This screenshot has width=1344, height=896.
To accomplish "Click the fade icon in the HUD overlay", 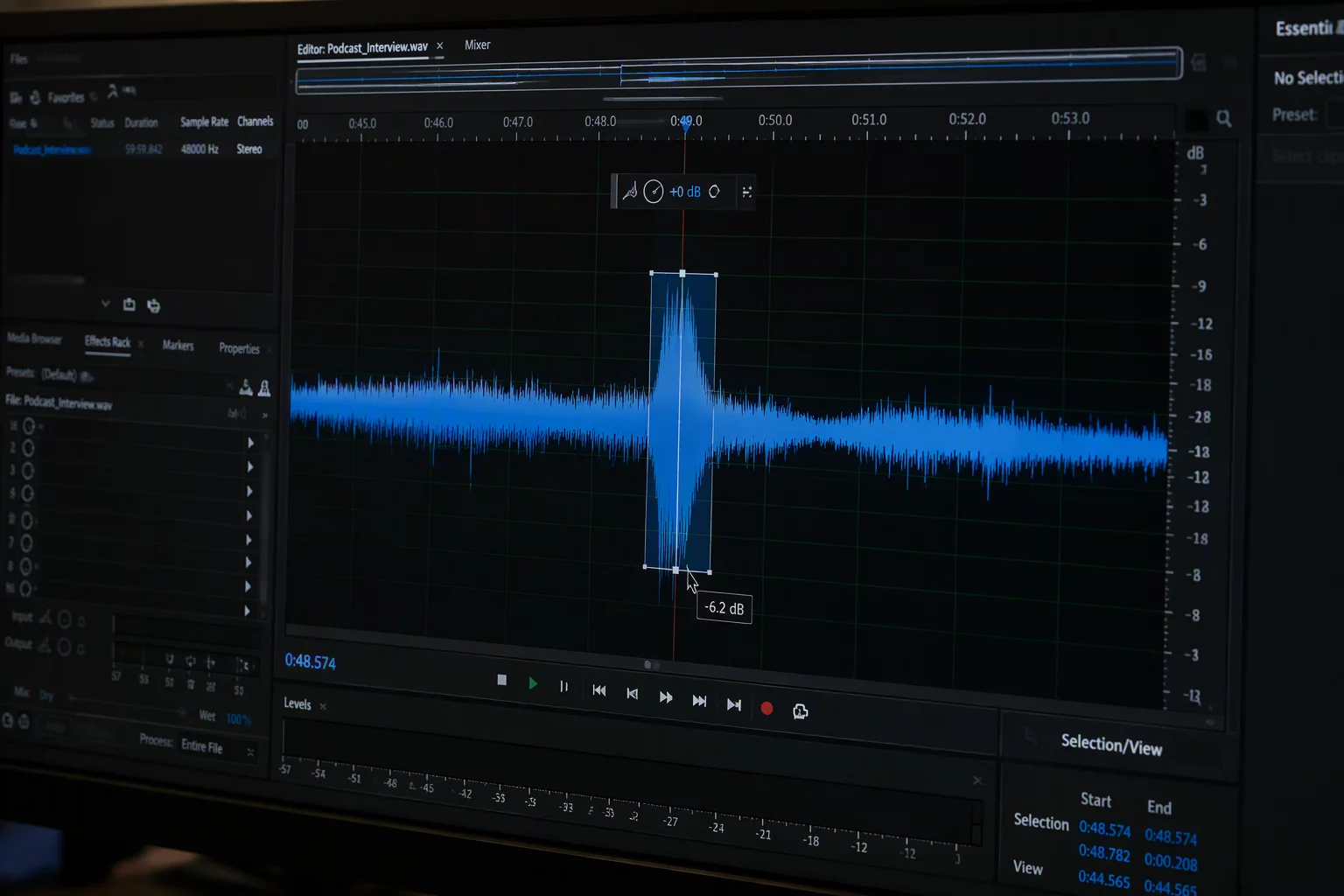I will click(x=629, y=192).
